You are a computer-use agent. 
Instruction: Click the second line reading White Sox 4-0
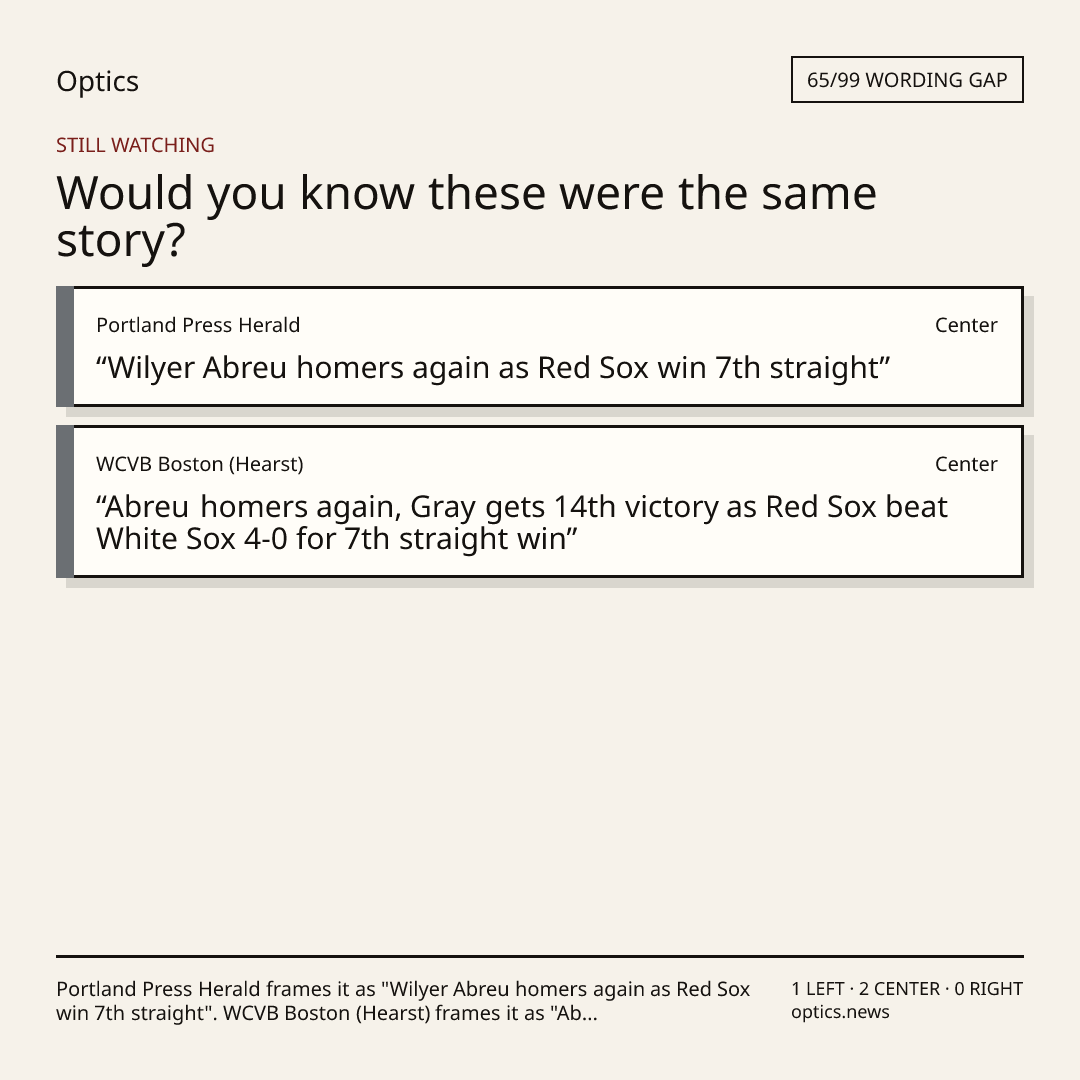337,539
